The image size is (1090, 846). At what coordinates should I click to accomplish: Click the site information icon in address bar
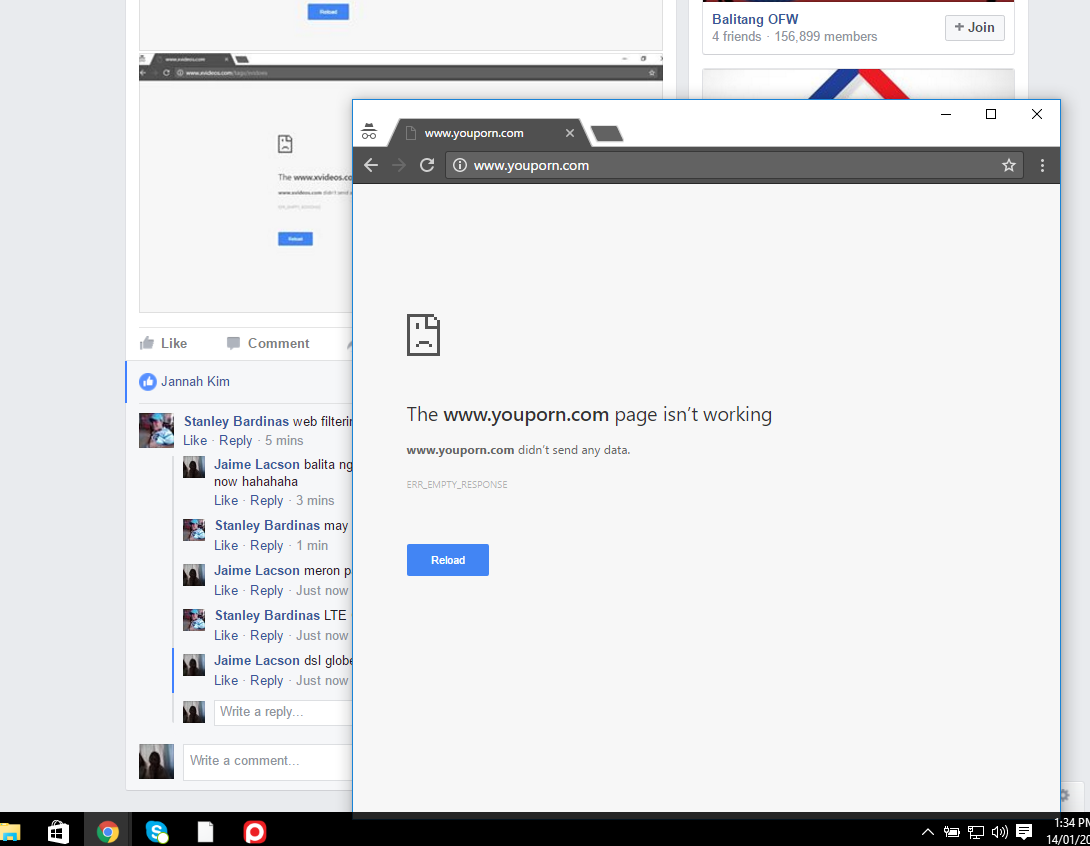click(459, 165)
